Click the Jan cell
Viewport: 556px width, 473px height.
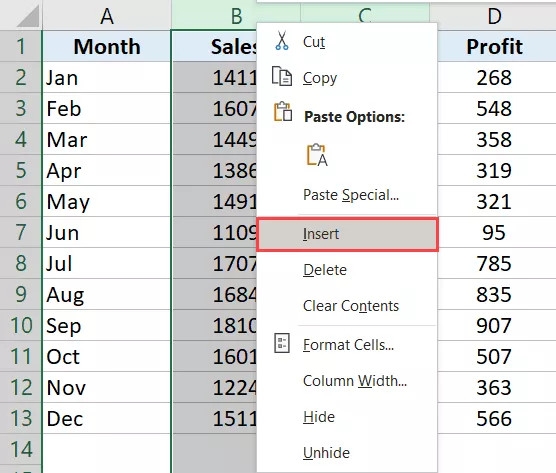pyautogui.click(x=107, y=77)
